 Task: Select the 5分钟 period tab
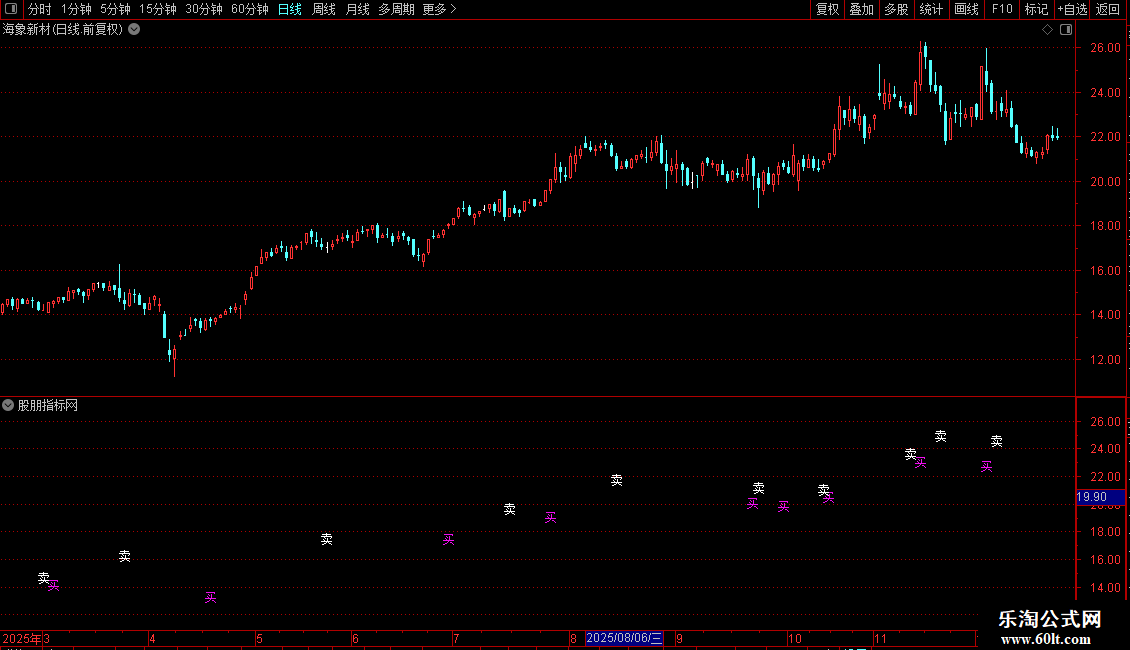(x=115, y=9)
